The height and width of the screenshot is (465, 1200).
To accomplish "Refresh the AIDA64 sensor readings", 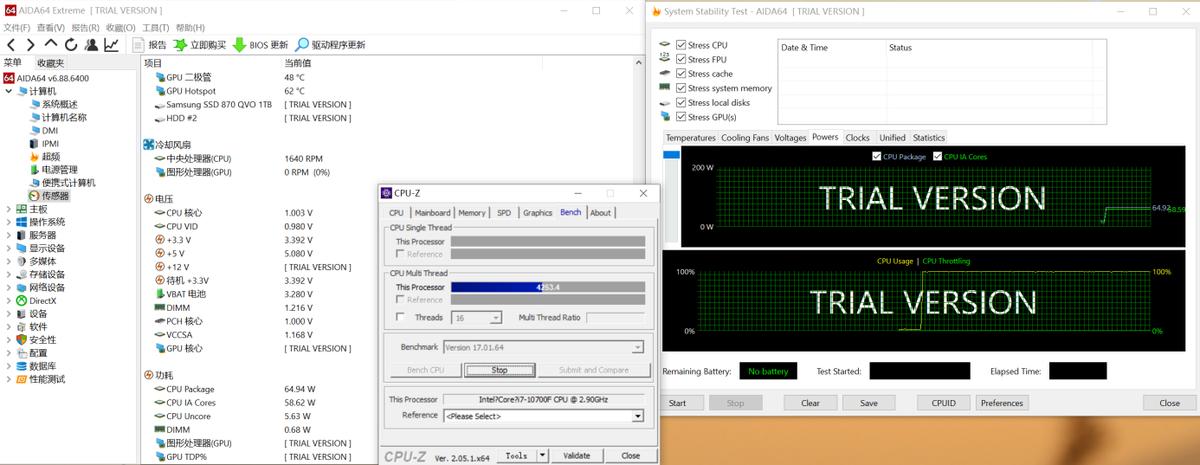I will click(71, 45).
